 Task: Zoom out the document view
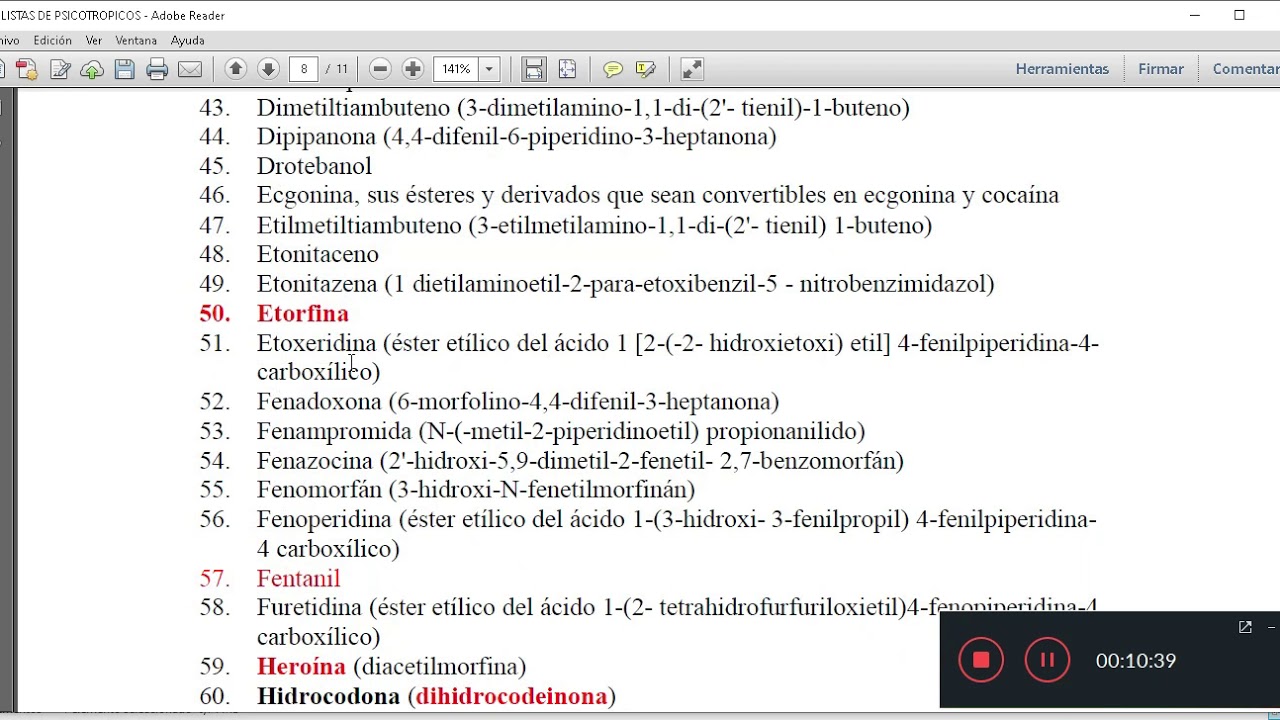pos(380,68)
